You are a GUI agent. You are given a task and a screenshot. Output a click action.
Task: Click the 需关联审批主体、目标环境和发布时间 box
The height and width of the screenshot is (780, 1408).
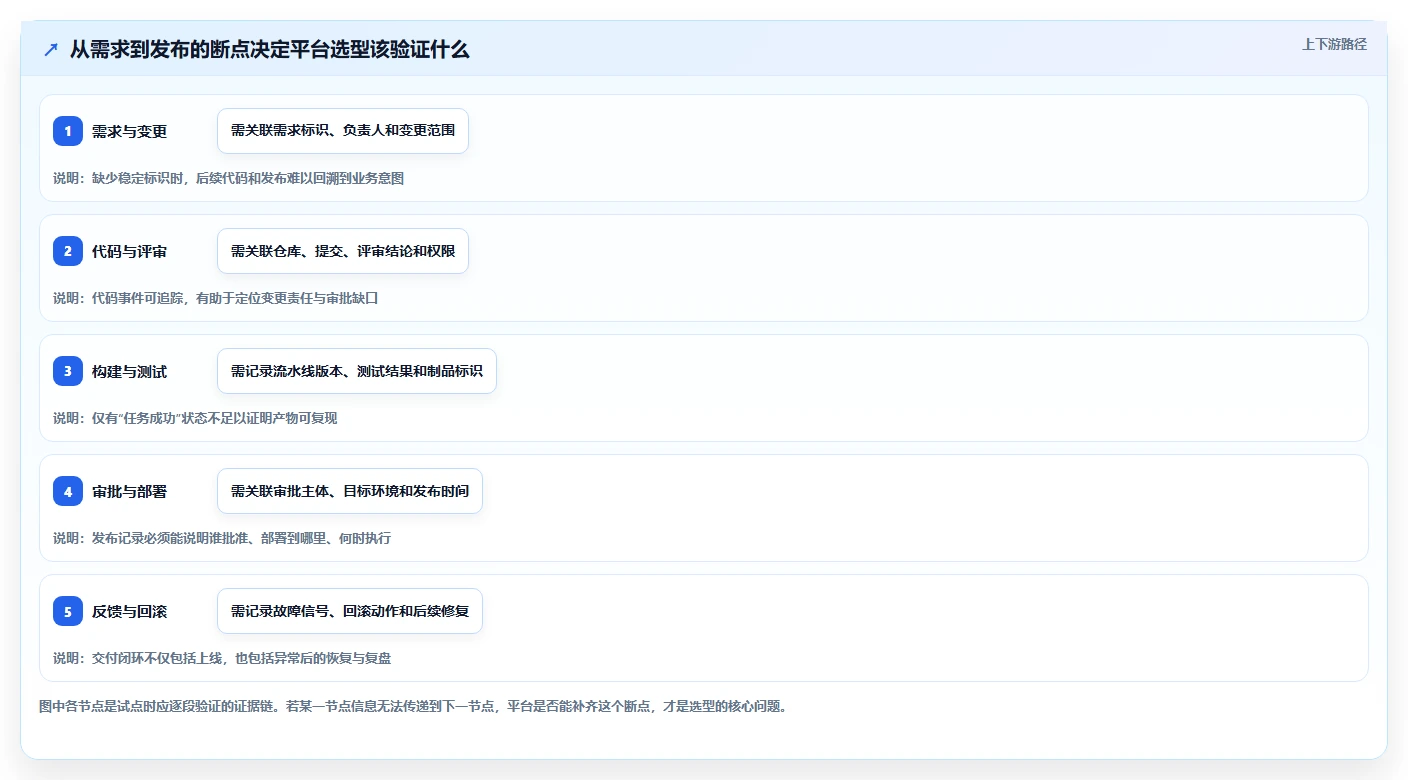(x=350, y=491)
